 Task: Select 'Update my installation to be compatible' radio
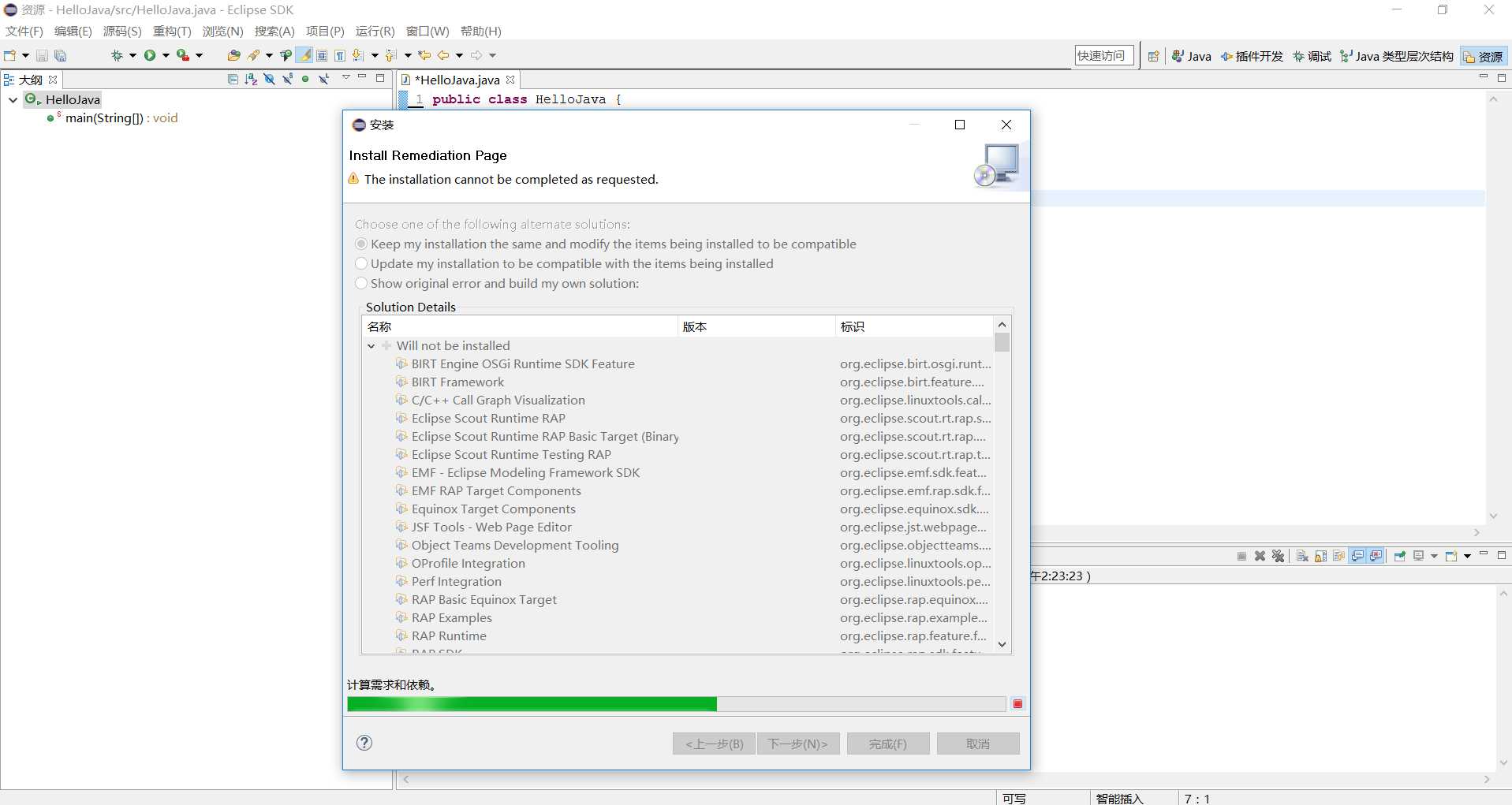[x=361, y=263]
